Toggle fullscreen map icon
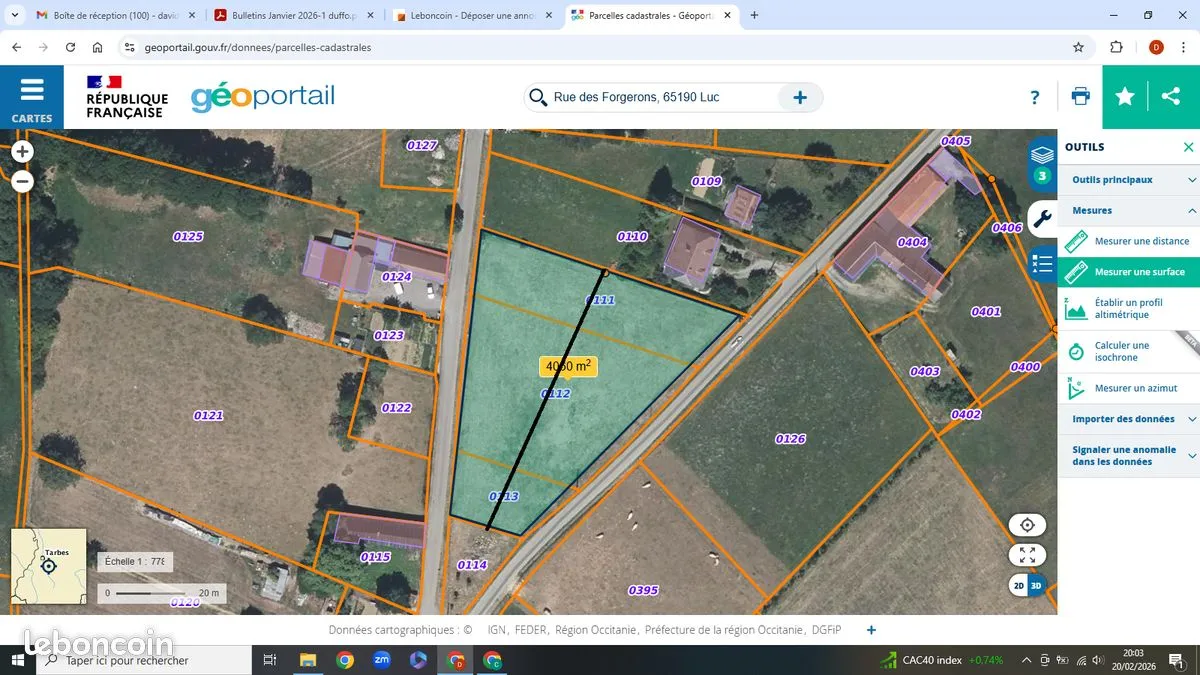Viewport: 1200px width, 675px height. click(x=1027, y=555)
